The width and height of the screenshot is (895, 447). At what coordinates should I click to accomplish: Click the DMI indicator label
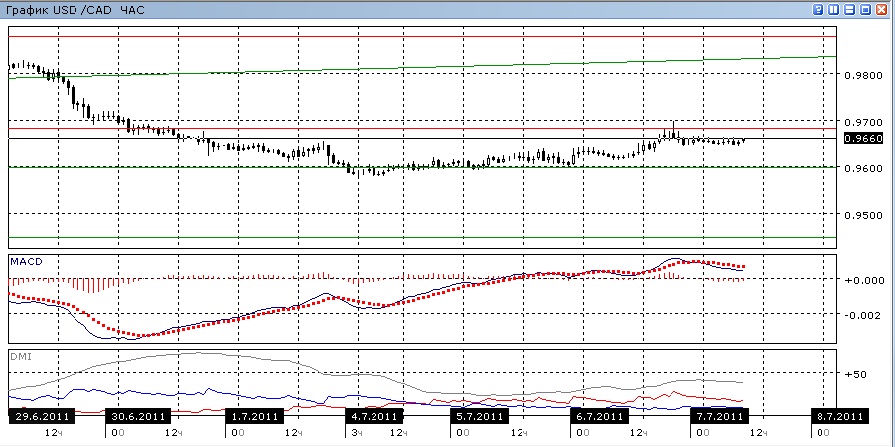21,356
